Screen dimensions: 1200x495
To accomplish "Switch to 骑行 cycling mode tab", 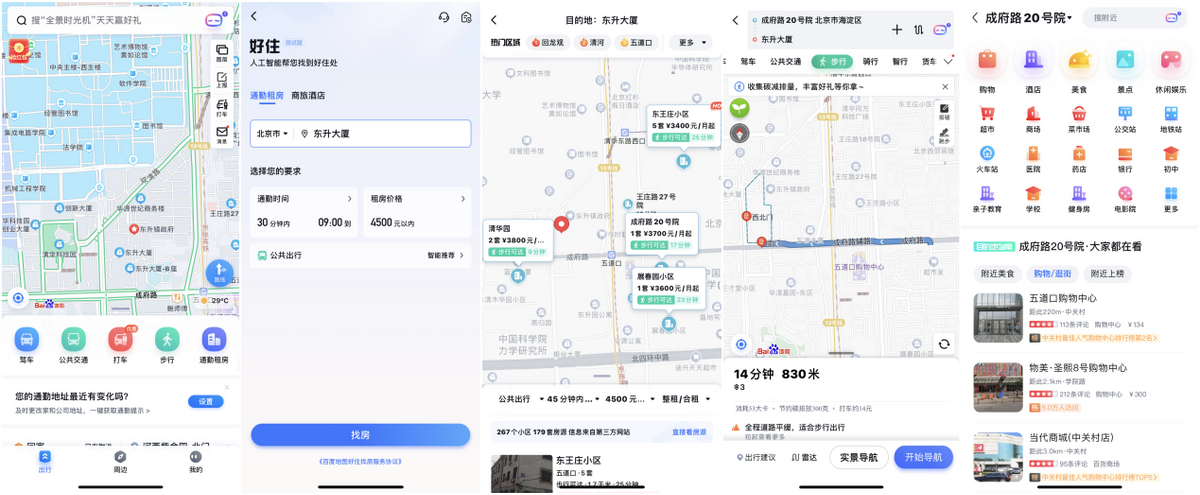I will point(871,61).
